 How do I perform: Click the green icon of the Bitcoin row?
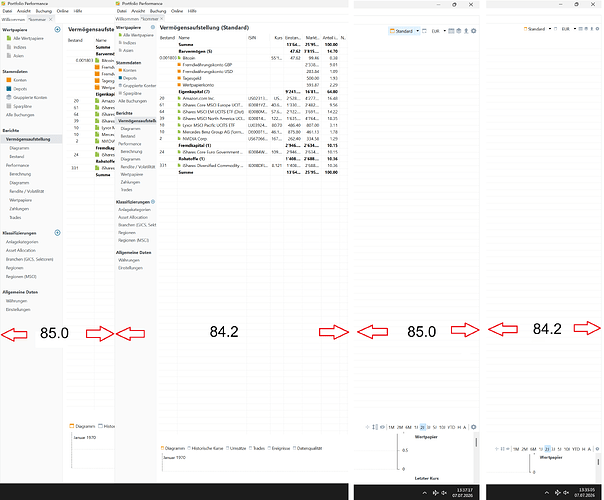click(x=180, y=58)
